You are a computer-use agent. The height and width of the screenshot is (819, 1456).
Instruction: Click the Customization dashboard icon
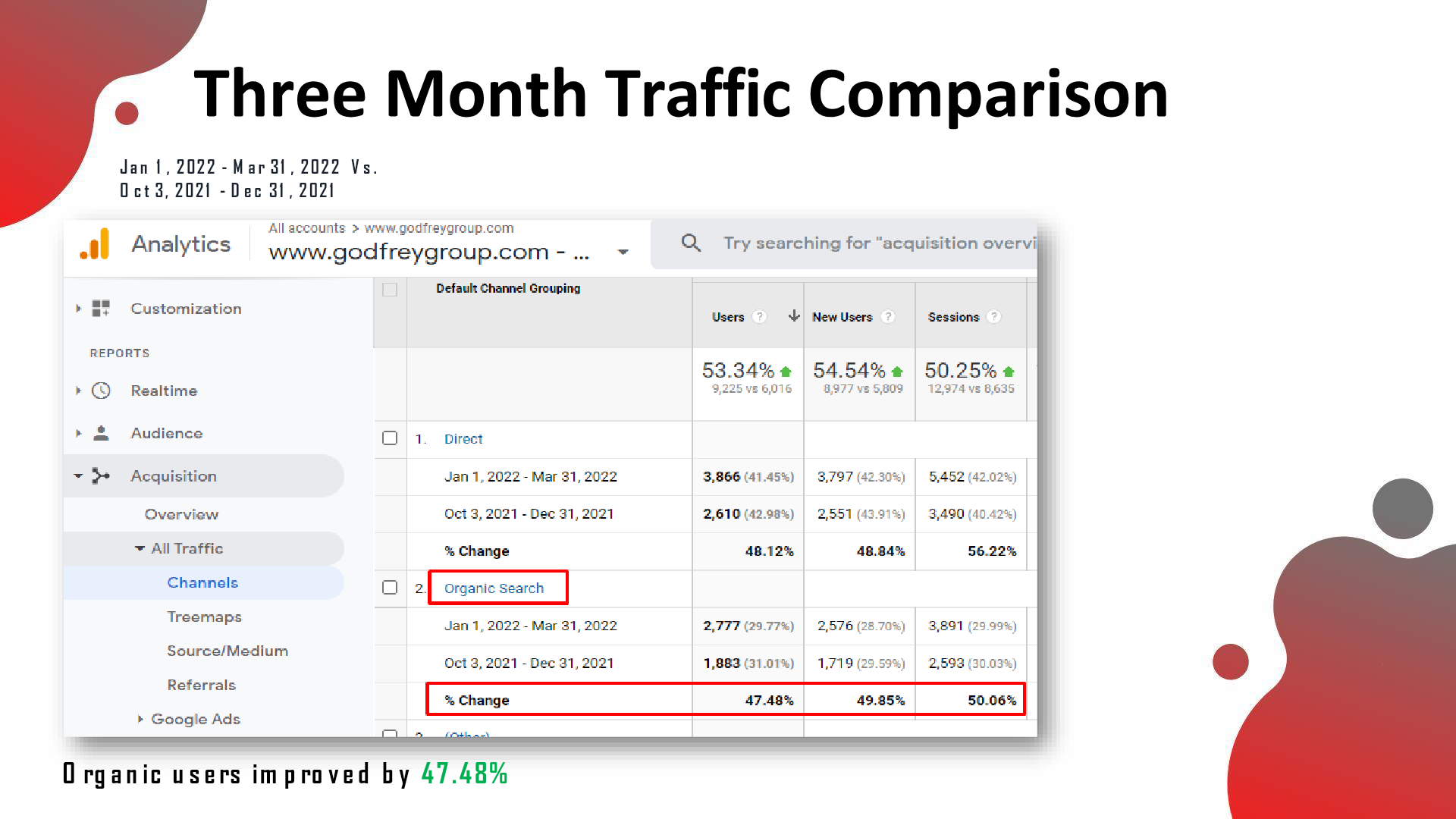pos(101,309)
